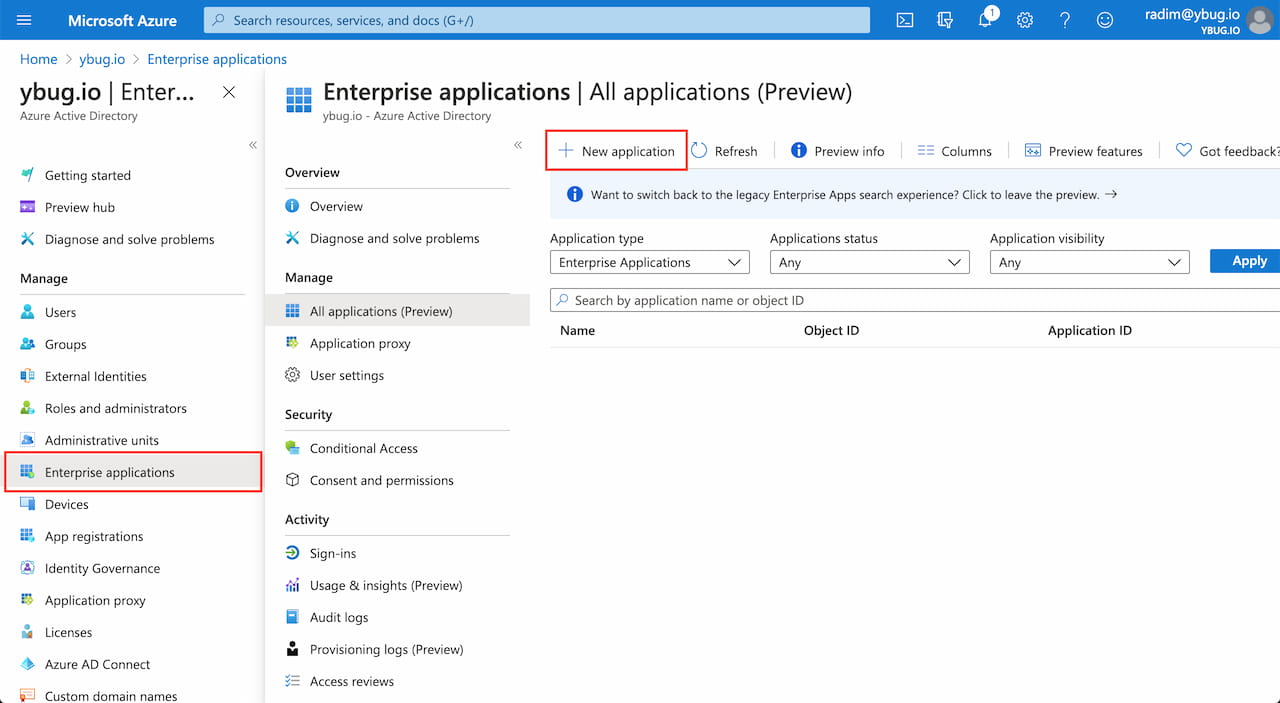The height and width of the screenshot is (703, 1280).
Task: Open the account avatar menu
Action: (x=1261, y=20)
